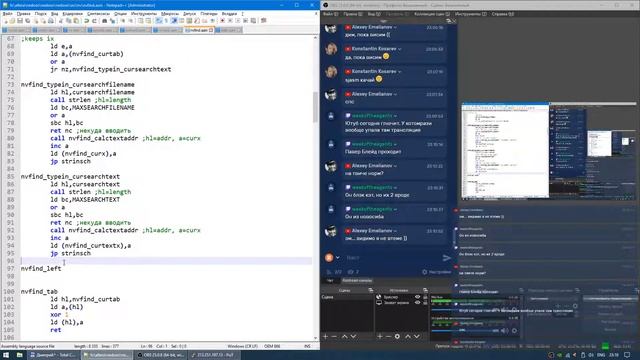Screen dimensions: 640x360
Task: Click the Undo icon in Notepad++ toolbar
Action: (87, 21)
